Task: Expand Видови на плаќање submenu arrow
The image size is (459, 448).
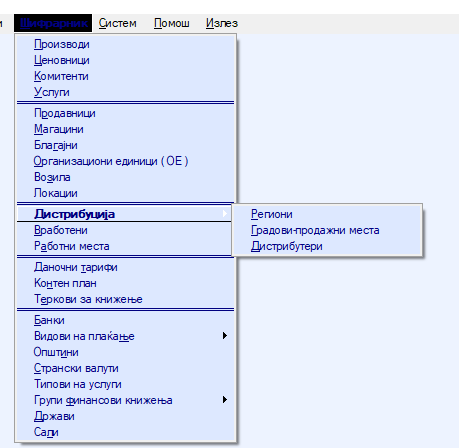Action: point(225,336)
